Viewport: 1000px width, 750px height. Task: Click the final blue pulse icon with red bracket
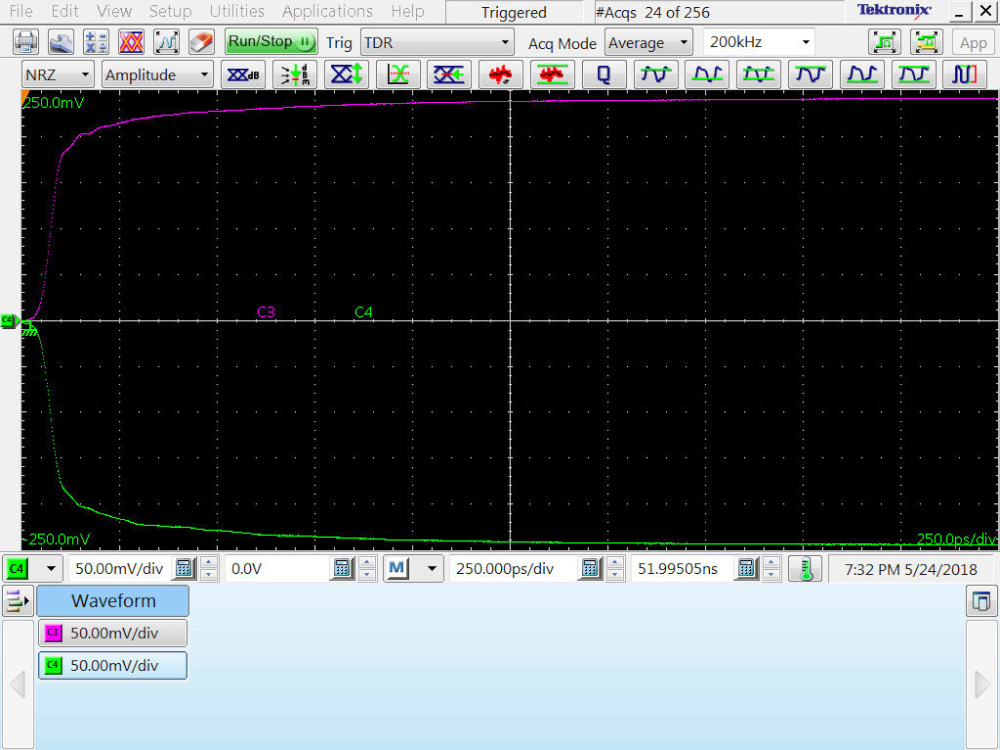pyautogui.click(x=964, y=75)
